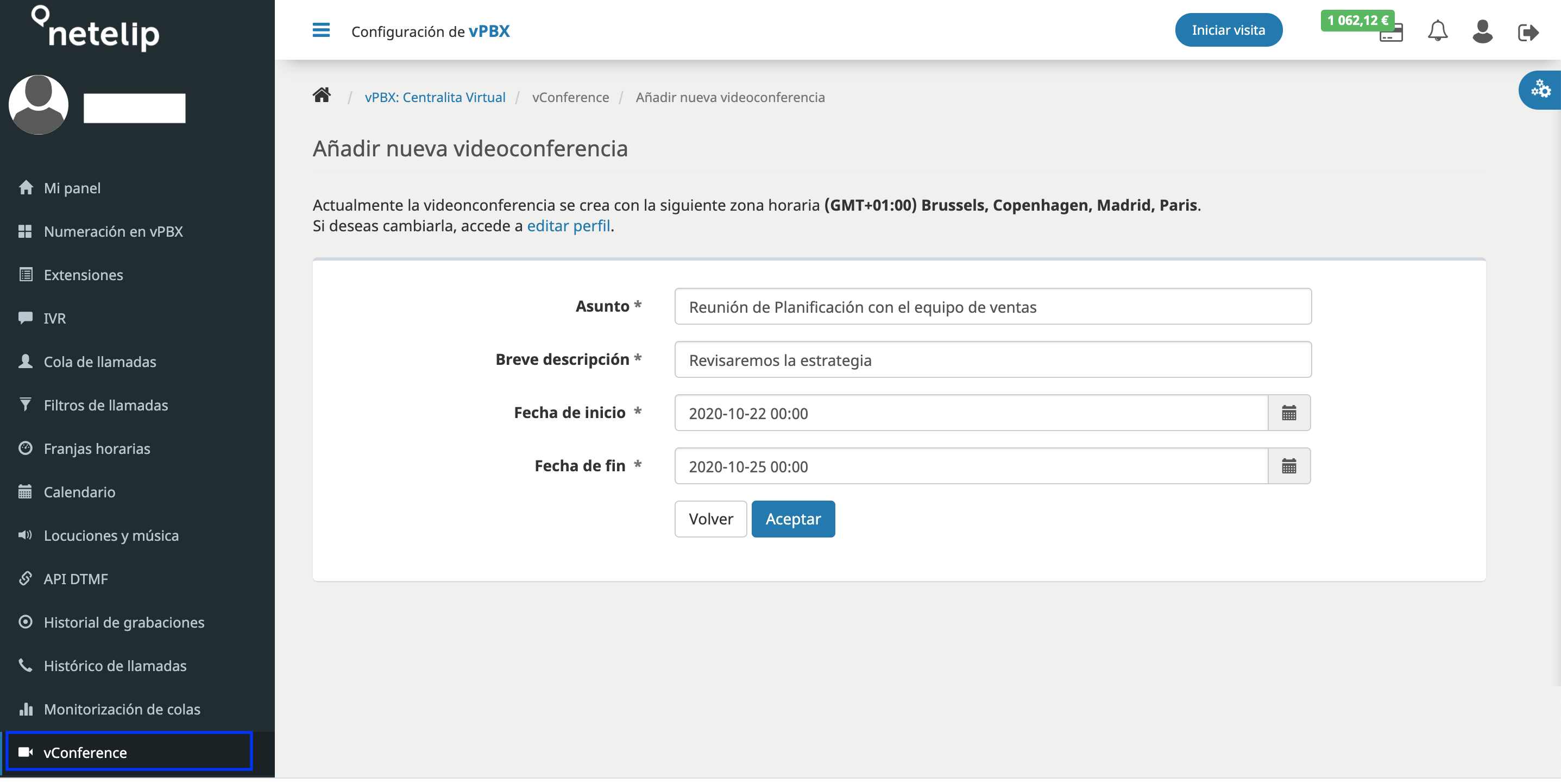Open Cola de llamadas
Screen dimensions: 1561x784
137,362
